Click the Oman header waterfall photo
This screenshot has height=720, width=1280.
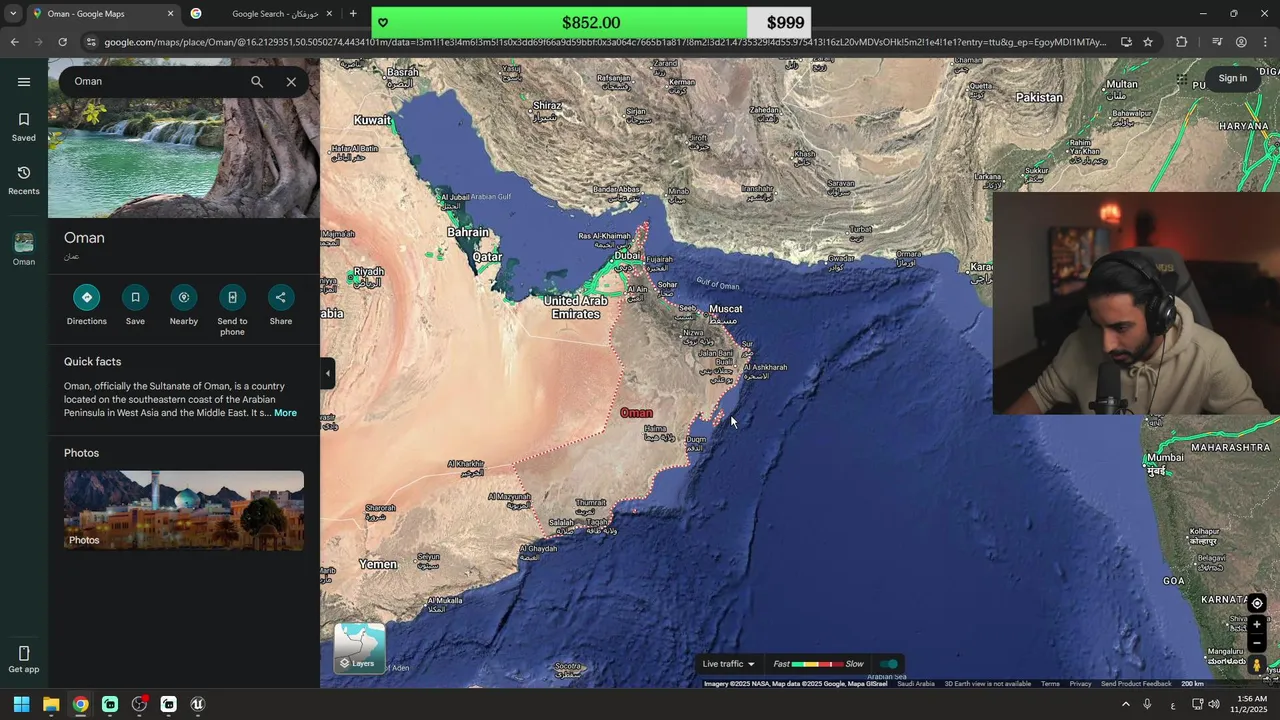pyautogui.click(x=184, y=157)
